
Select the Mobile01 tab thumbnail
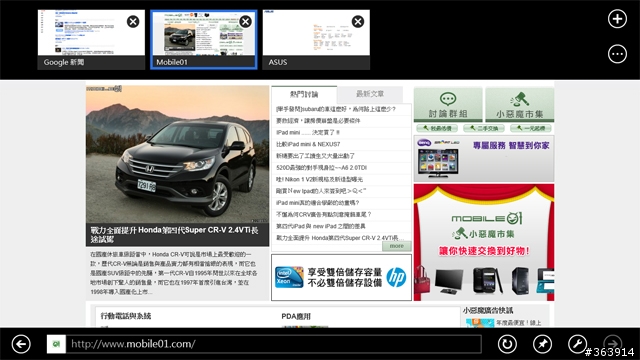point(204,39)
